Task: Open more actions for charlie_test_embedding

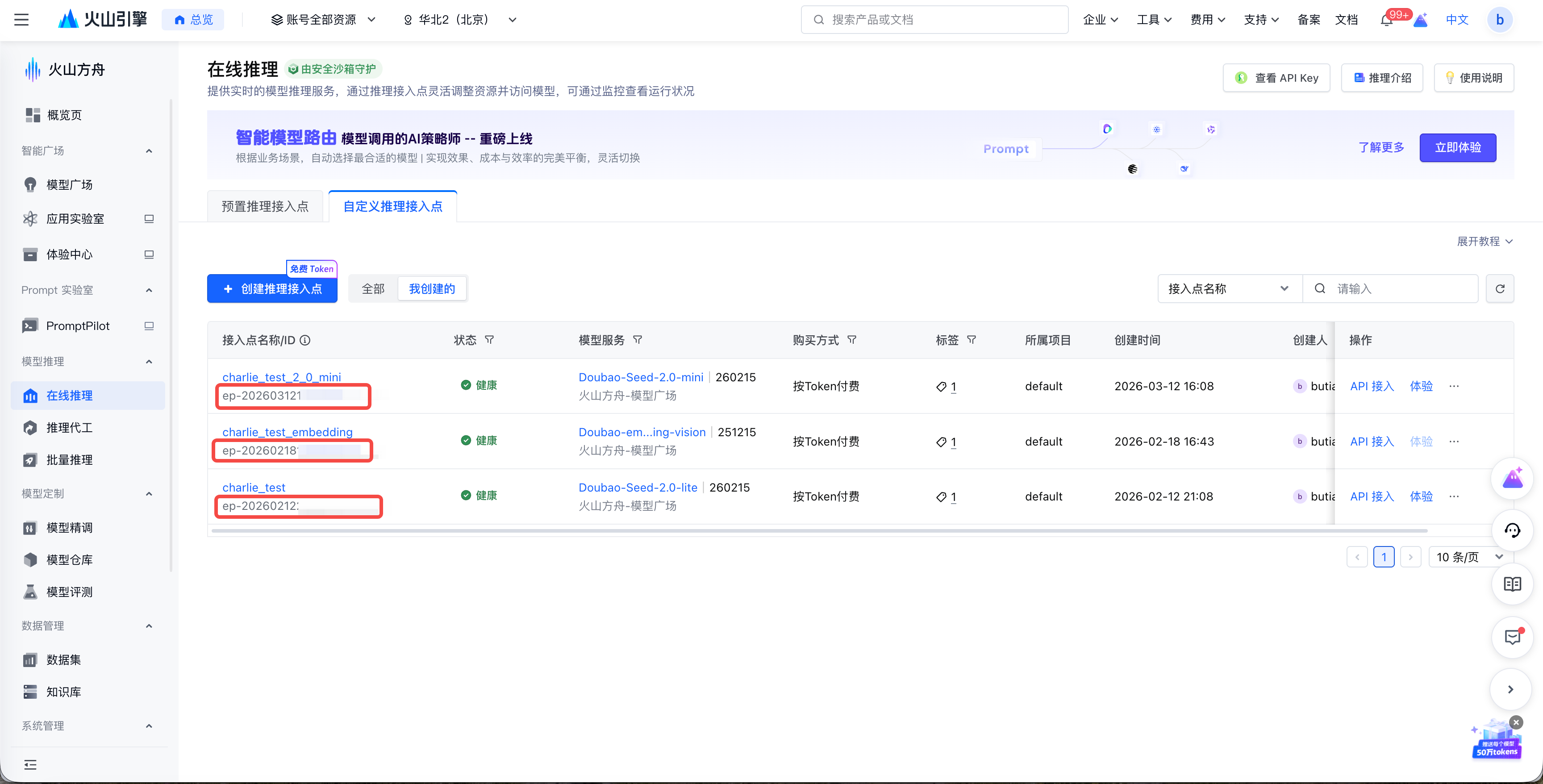Action: pyautogui.click(x=1454, y=442)
